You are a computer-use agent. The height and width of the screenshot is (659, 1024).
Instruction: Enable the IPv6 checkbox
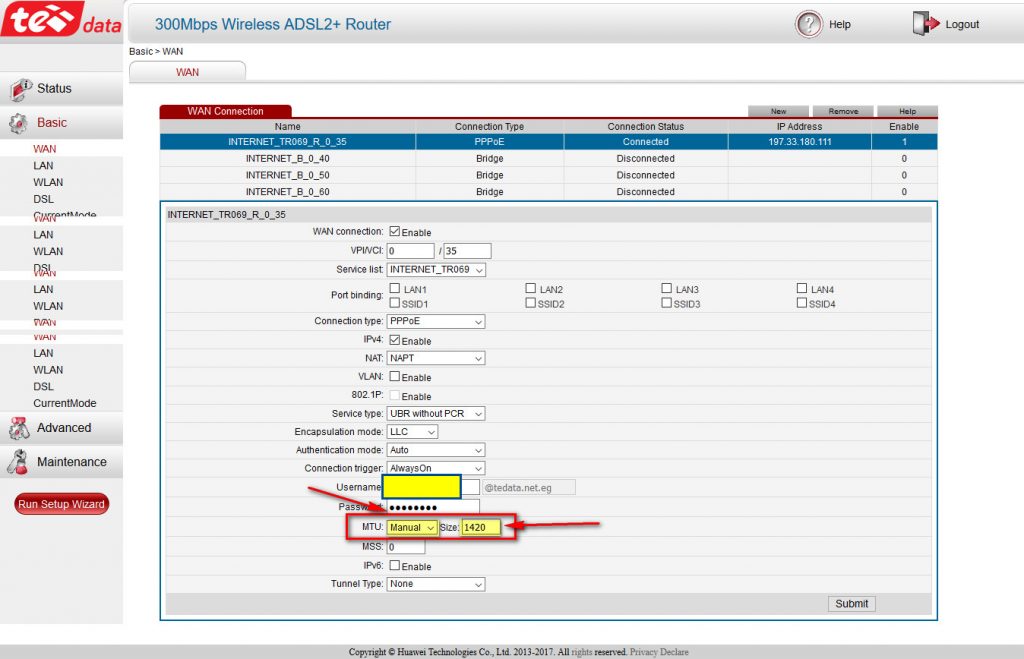(x=394, y=565)
